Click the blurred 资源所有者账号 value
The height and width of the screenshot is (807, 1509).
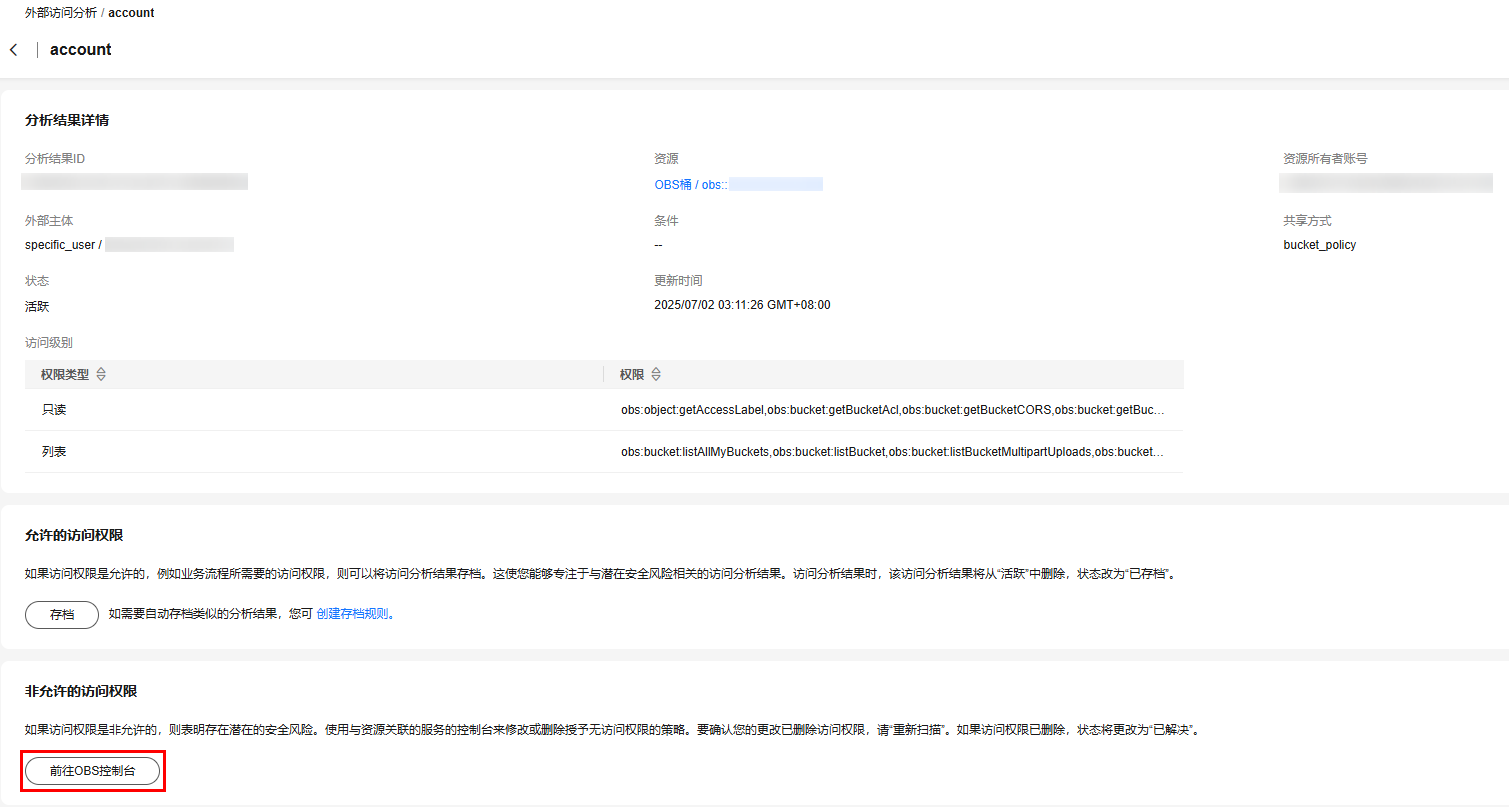point(1385,183)
